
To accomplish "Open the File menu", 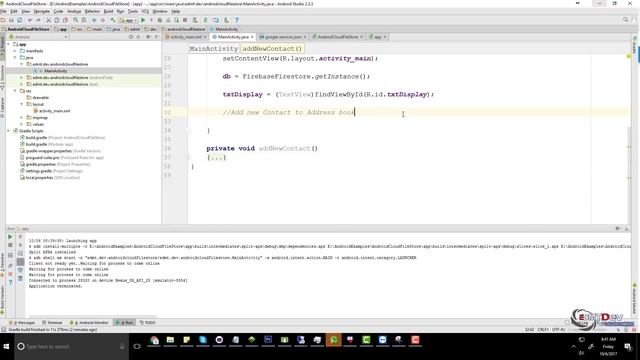I will tap(3, 11).
